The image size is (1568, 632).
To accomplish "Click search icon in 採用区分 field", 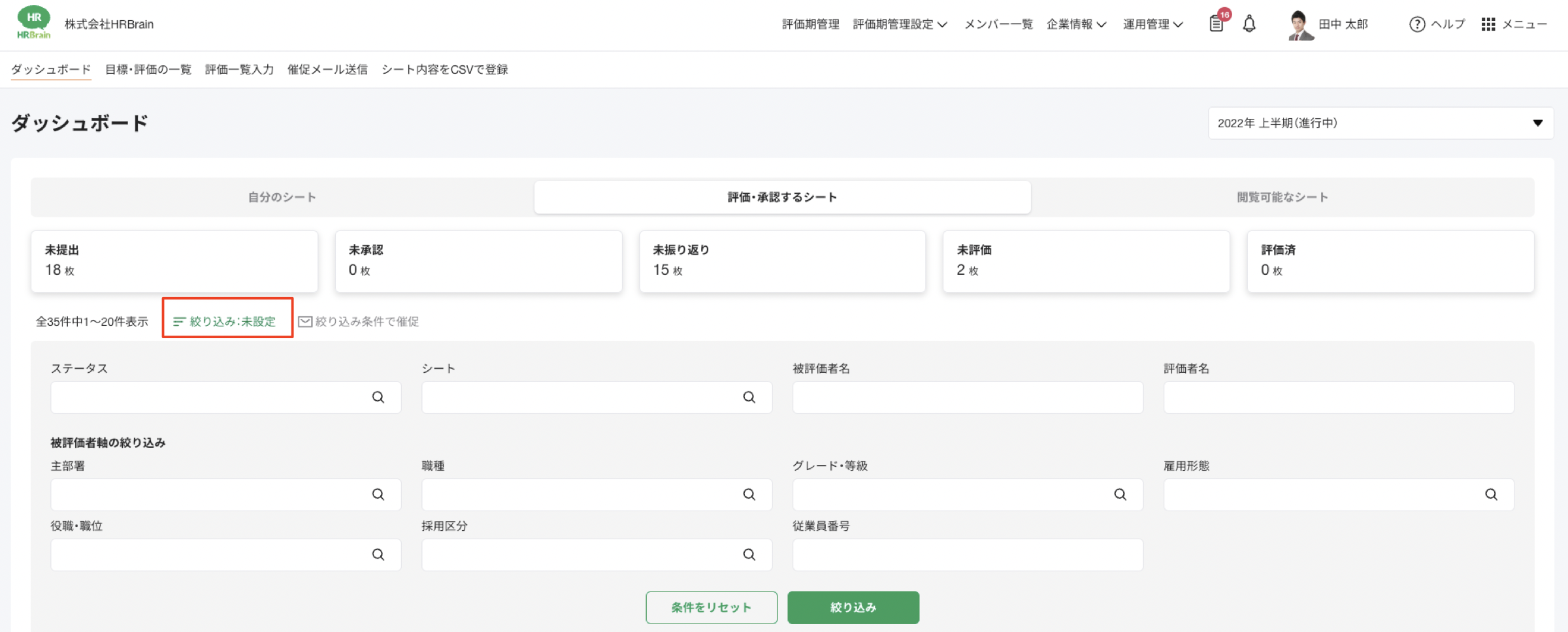I will coord(749,554).
